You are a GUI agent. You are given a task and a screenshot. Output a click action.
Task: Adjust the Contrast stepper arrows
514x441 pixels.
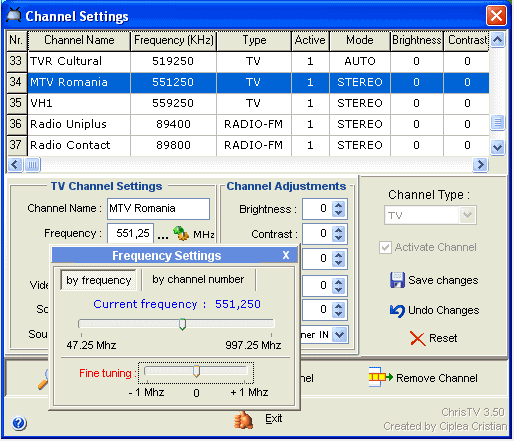339,234
